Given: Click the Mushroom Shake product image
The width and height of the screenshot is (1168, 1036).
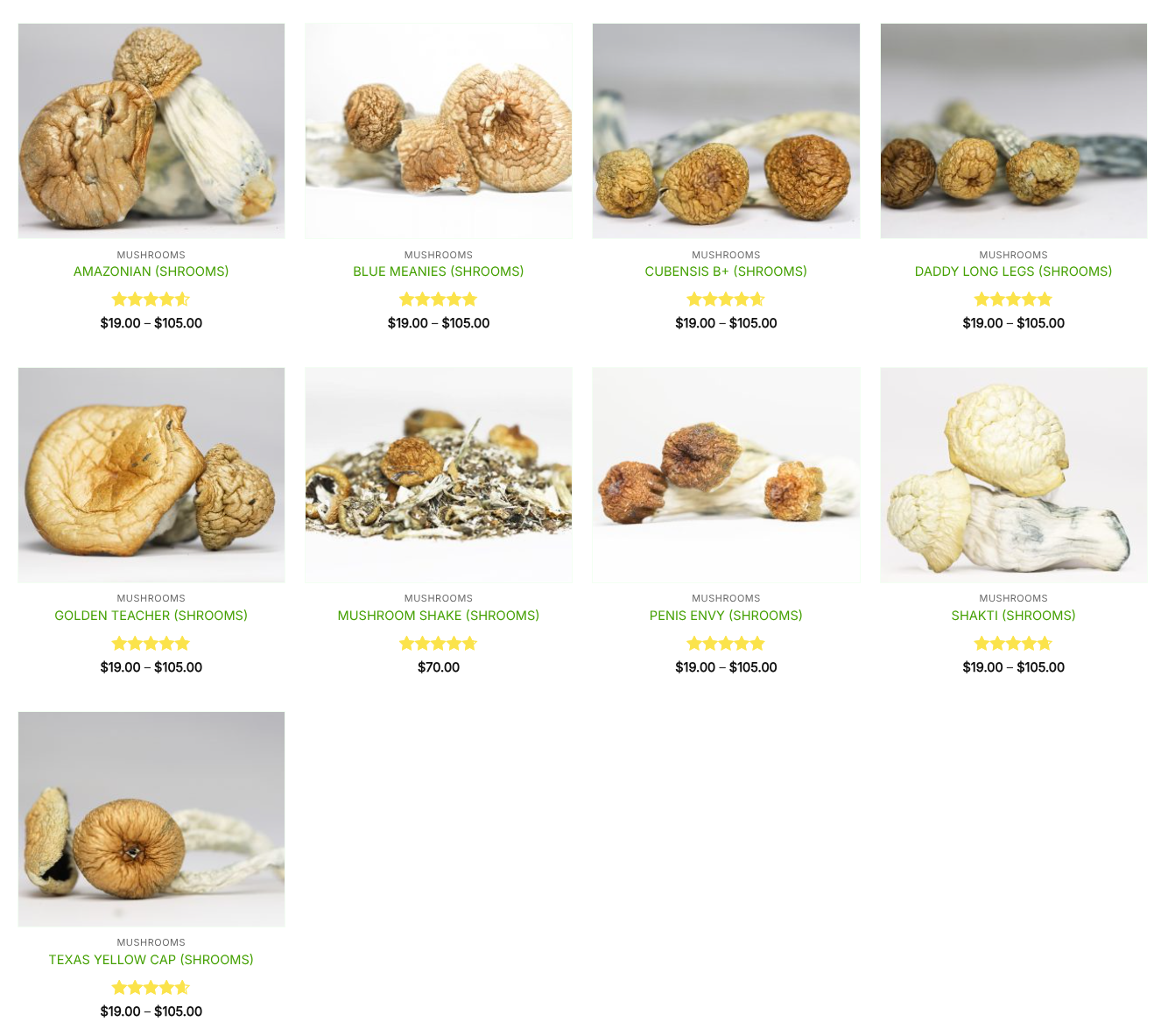Looking at the screenshot, I should [439, 475].
